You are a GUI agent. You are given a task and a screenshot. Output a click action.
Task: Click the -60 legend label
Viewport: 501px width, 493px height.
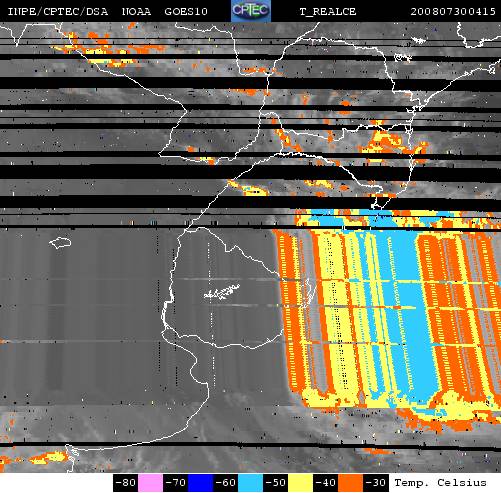(226, 483)
